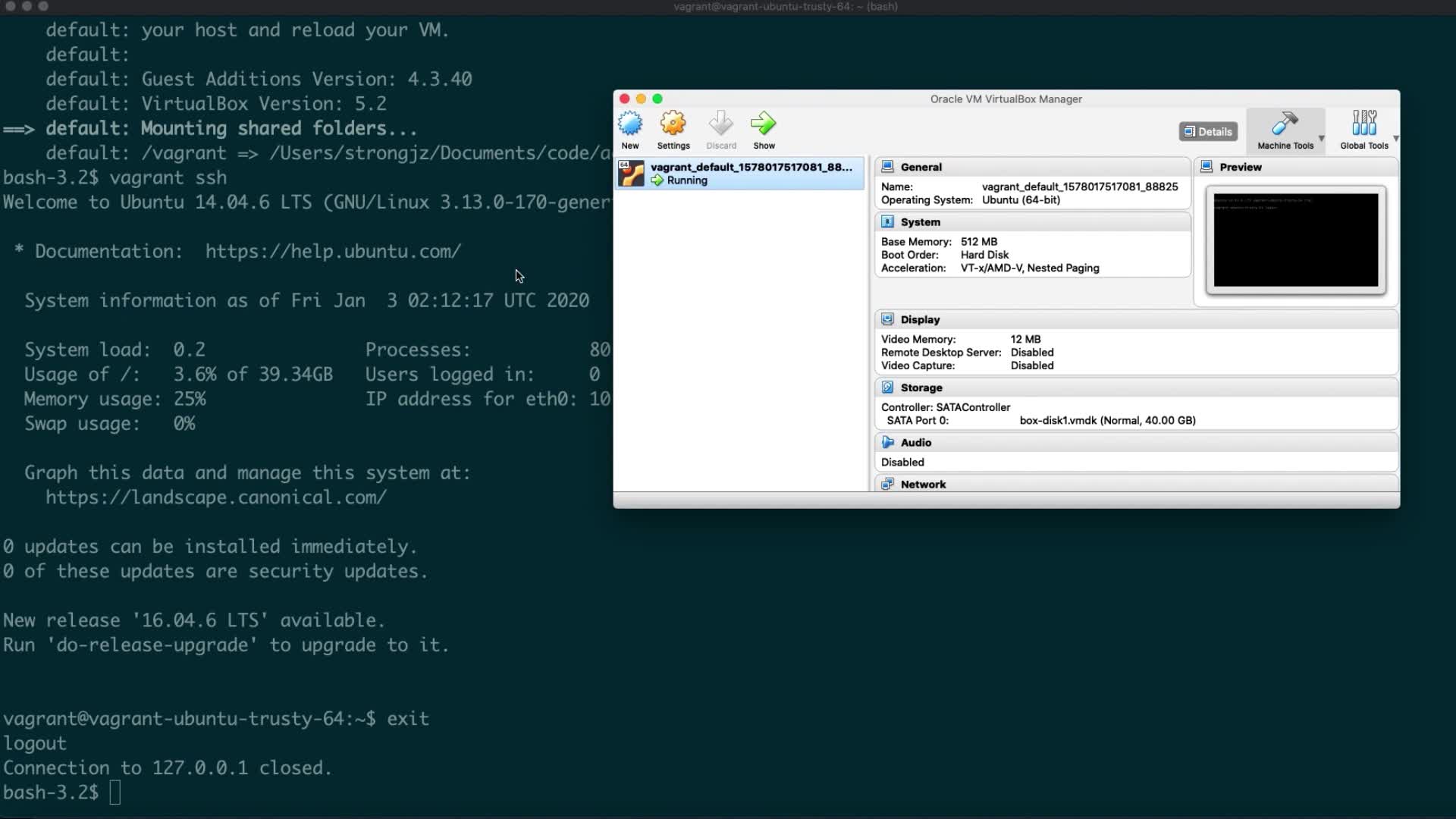Click the green Show arrow icon
The height and width of the screenshot is (819, 1456).
pos(764,124)
